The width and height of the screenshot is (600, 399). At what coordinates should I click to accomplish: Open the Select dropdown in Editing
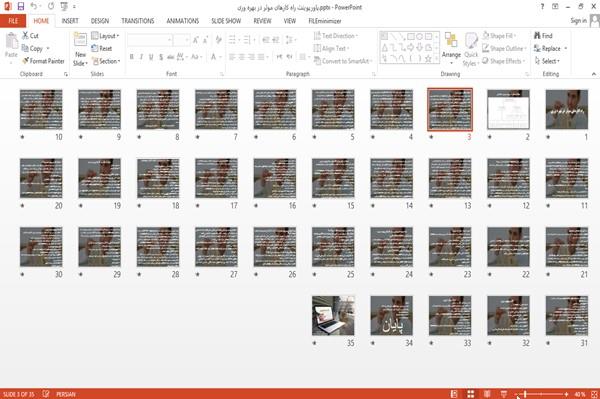(x=548, y=61)
